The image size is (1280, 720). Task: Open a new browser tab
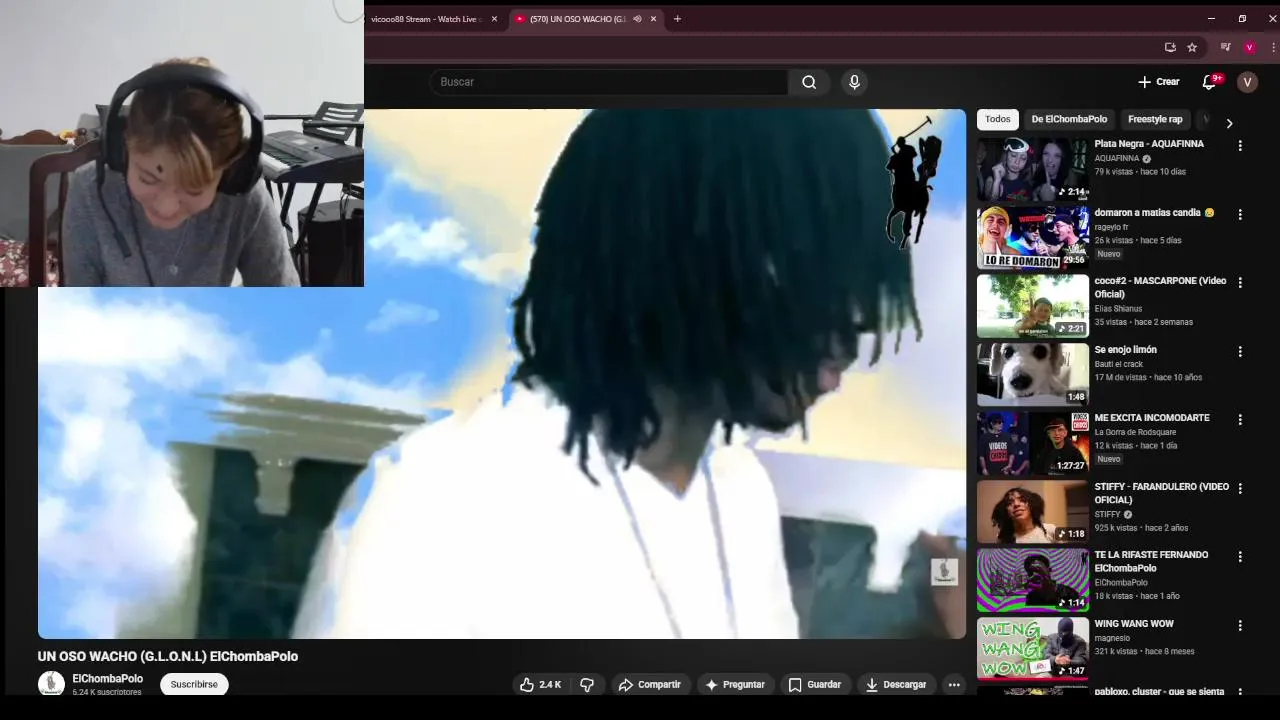[677, 19]
